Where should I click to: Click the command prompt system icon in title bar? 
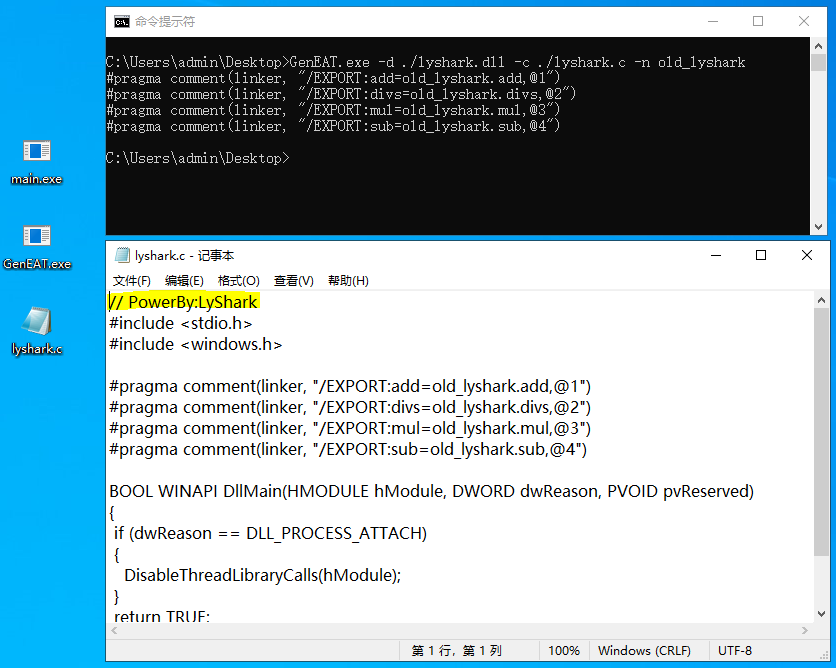(122, 21)
